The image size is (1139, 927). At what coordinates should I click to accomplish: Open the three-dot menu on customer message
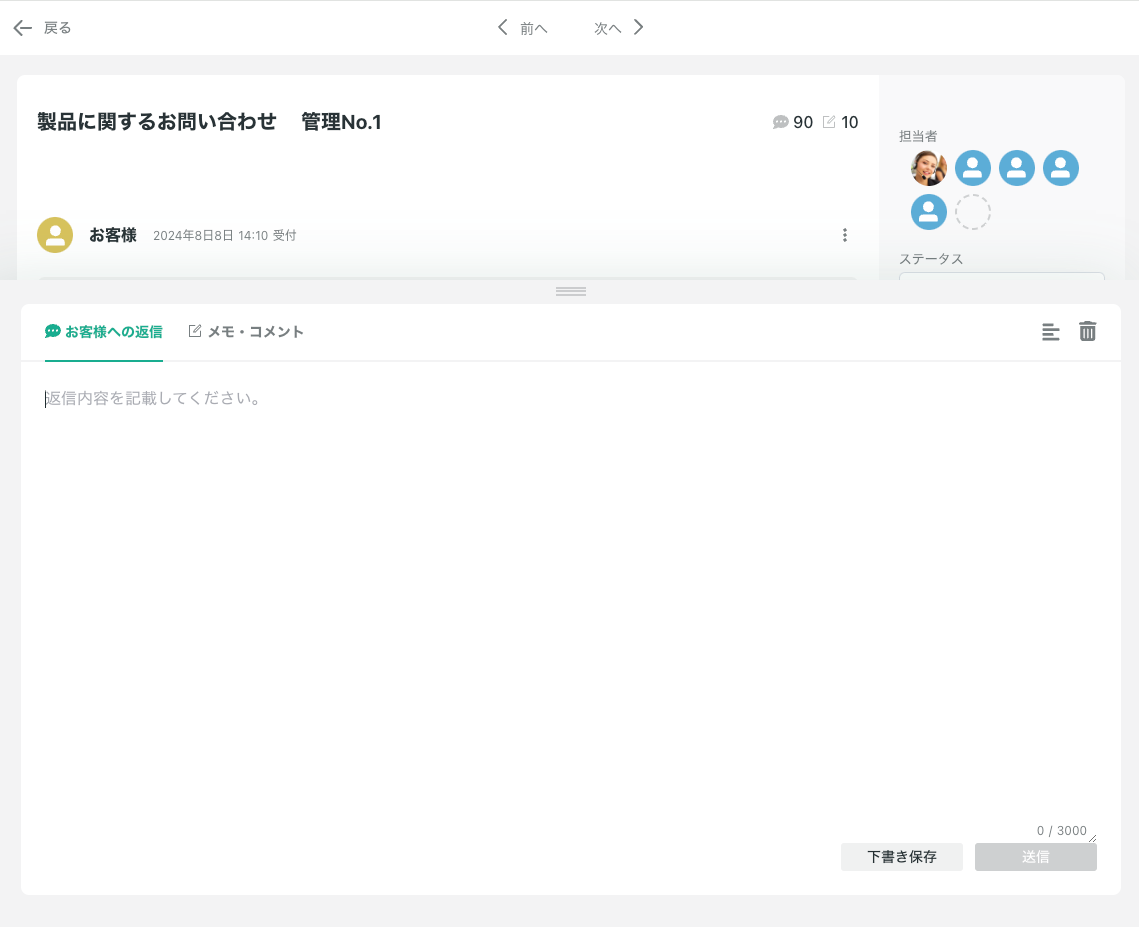point(845,235)
